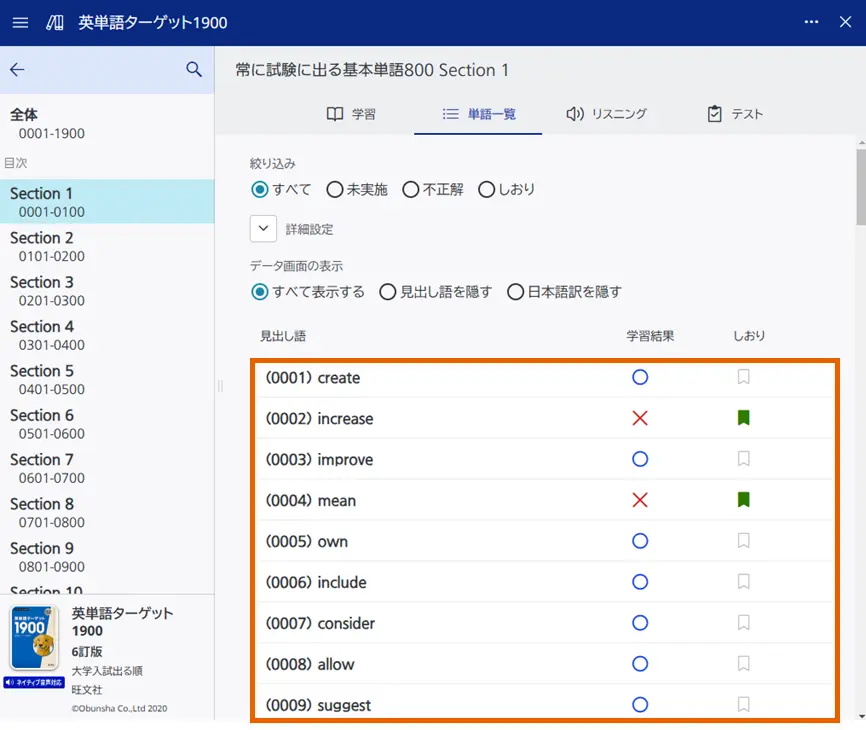Click the search magnifier icon in sidebar
The width and height of the screenshot is (866, 730).
tap(194, 70)
